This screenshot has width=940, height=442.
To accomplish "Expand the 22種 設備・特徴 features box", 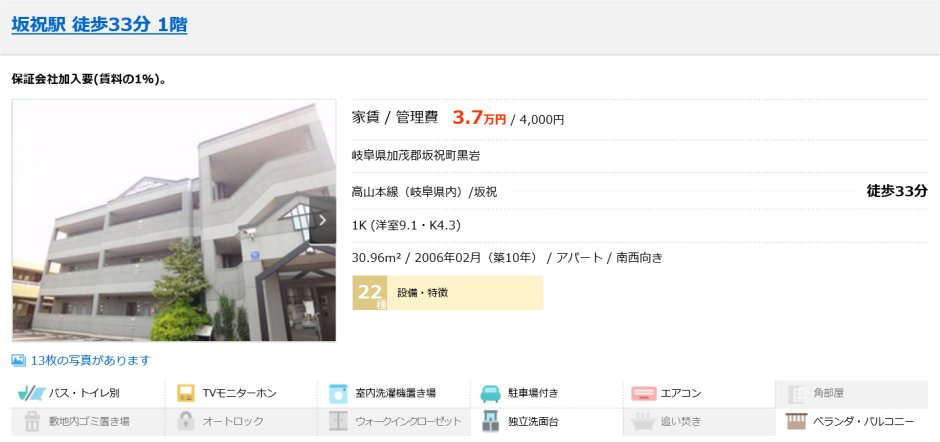I will pos(448,293).
